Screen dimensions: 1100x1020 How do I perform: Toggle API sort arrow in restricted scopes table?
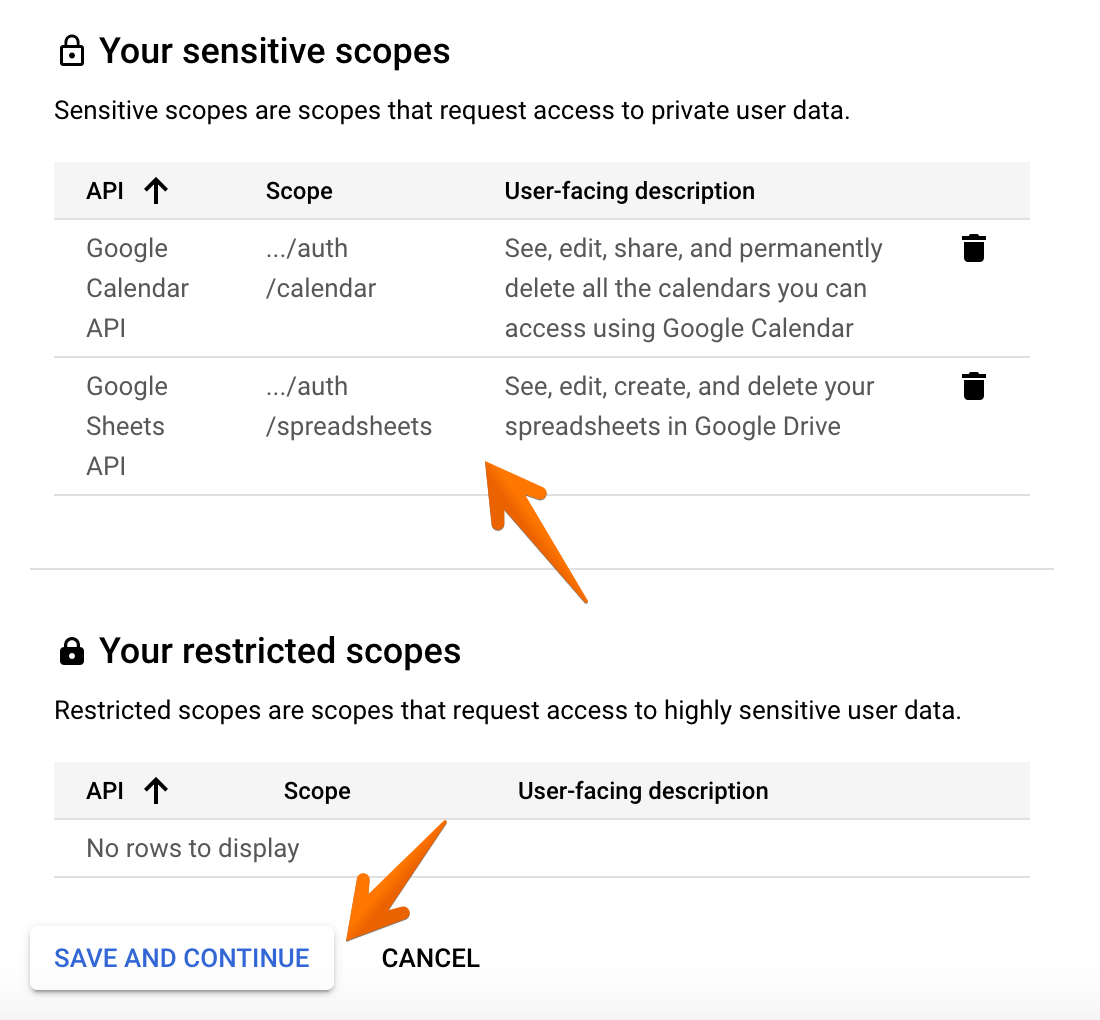[155, 791]
